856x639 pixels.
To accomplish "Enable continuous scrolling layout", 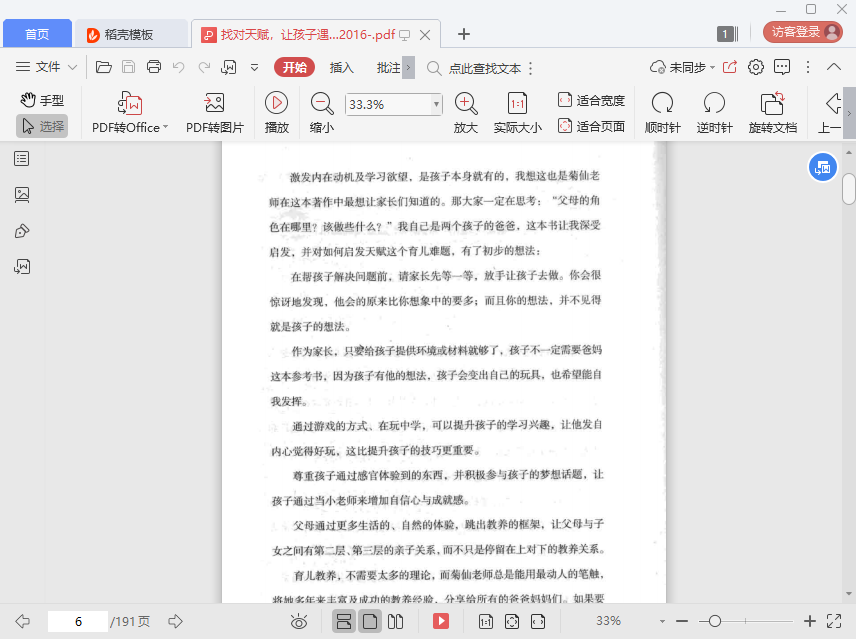I will pyautogui.click(x=344, y=622).
